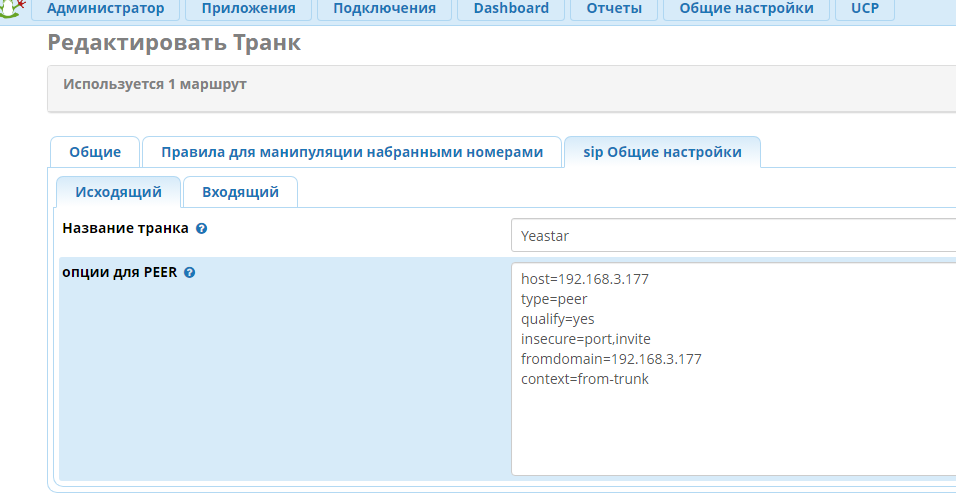Switch to the Общие tab
Viewport: 956px width, 502px height.
point(95,152)
